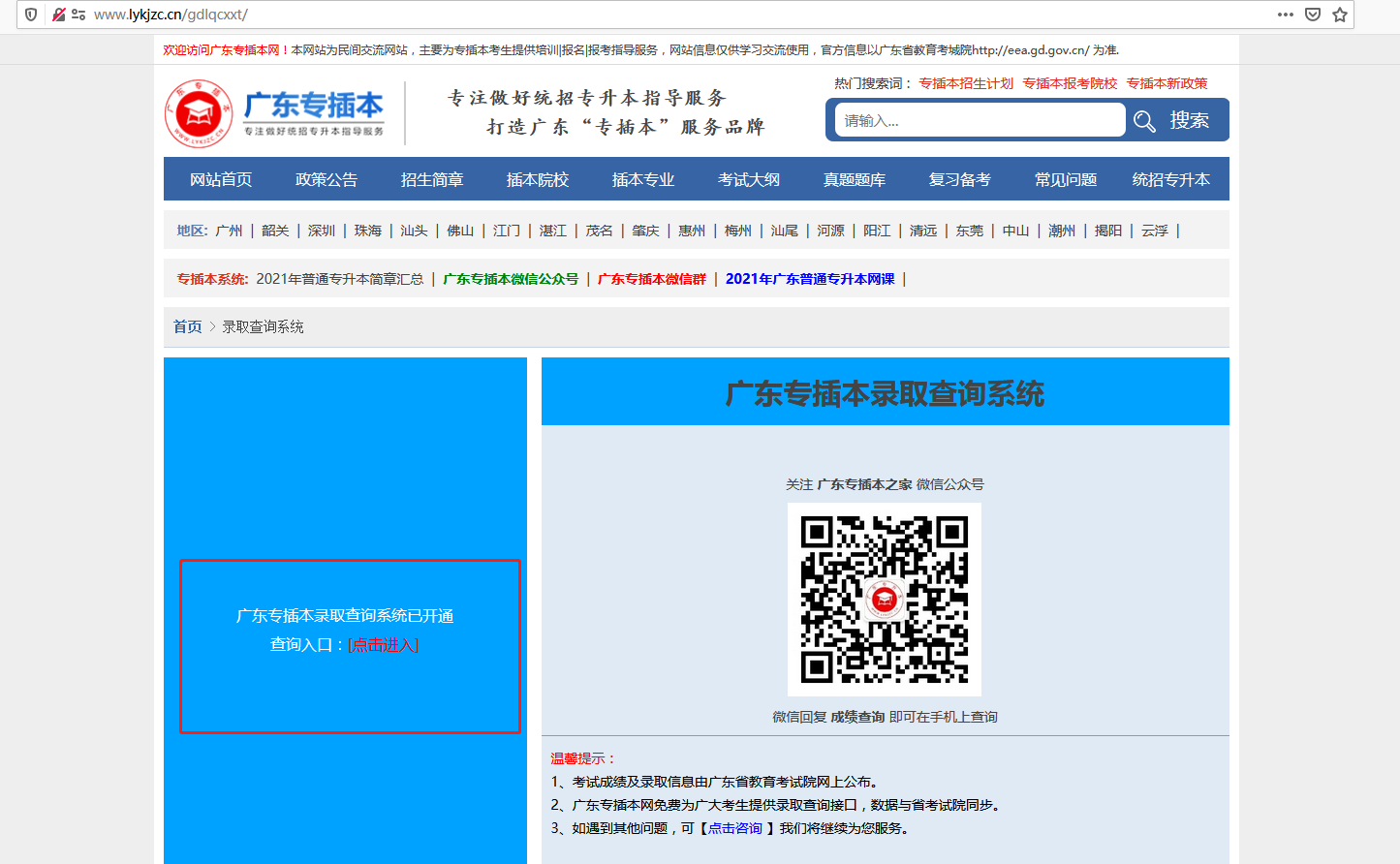
Task: Select region 揭阳
Action: coord(1108,231)
